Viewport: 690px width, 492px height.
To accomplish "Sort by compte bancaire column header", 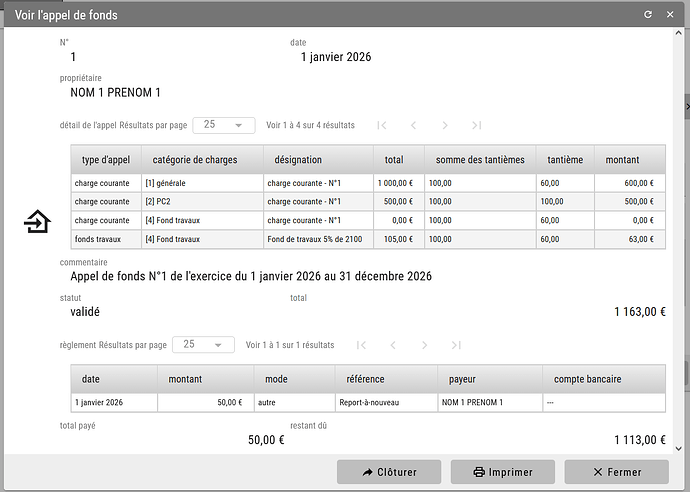I will coord(604,379).
